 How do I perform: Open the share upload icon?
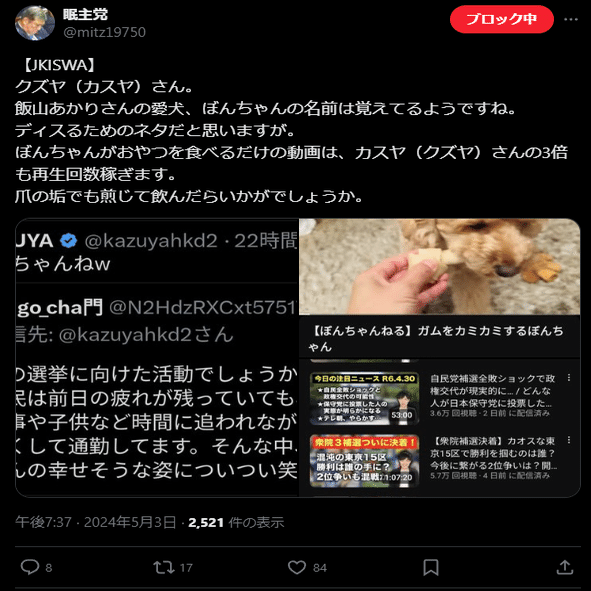tap(564, 567)
